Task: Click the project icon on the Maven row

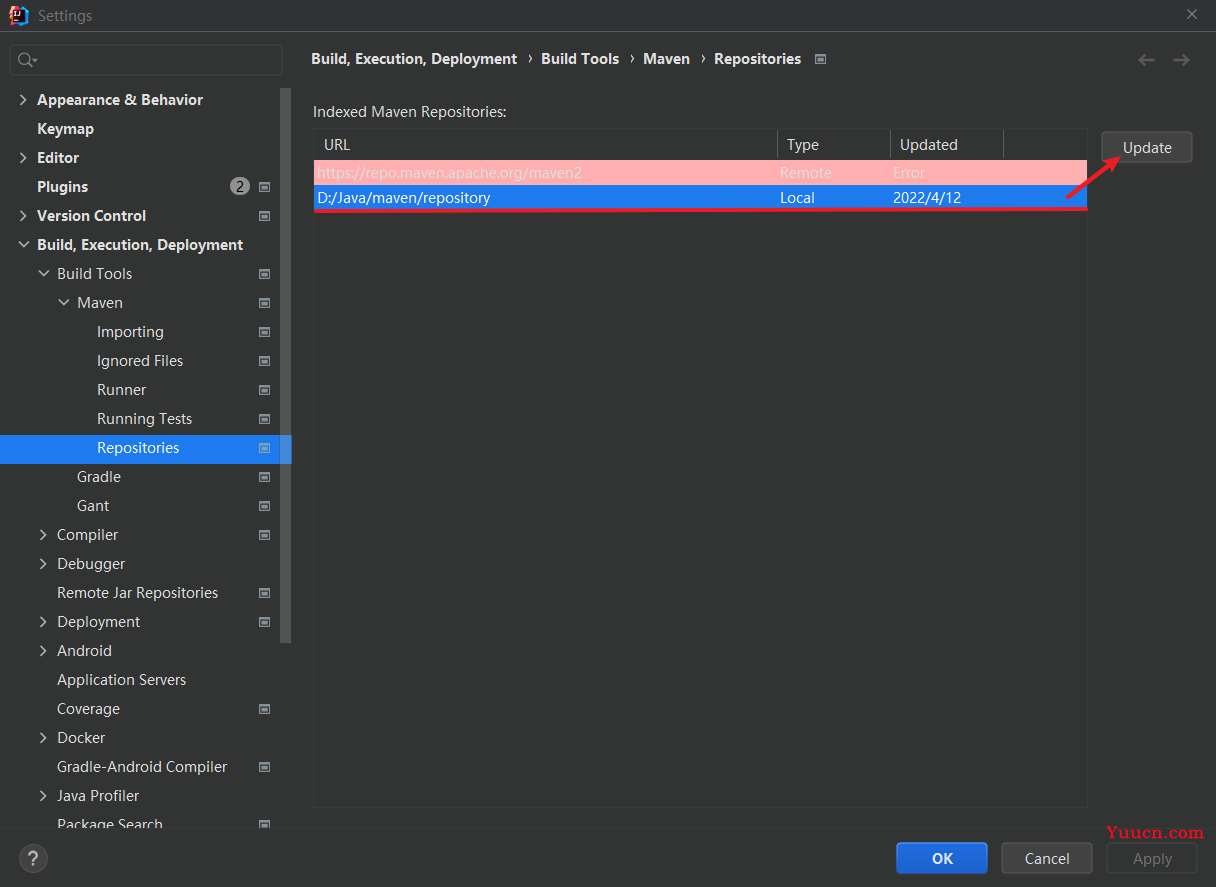Action: point(265,303)
